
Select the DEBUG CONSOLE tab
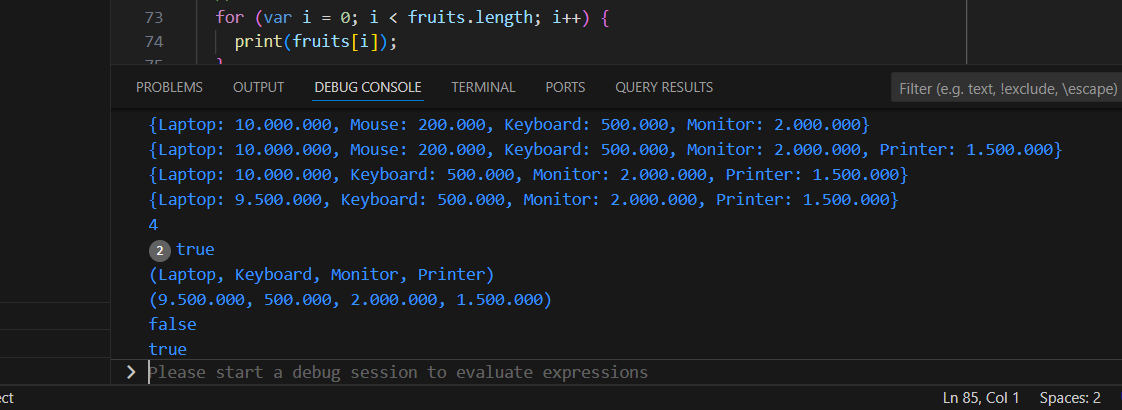click(x=367, y=87)
